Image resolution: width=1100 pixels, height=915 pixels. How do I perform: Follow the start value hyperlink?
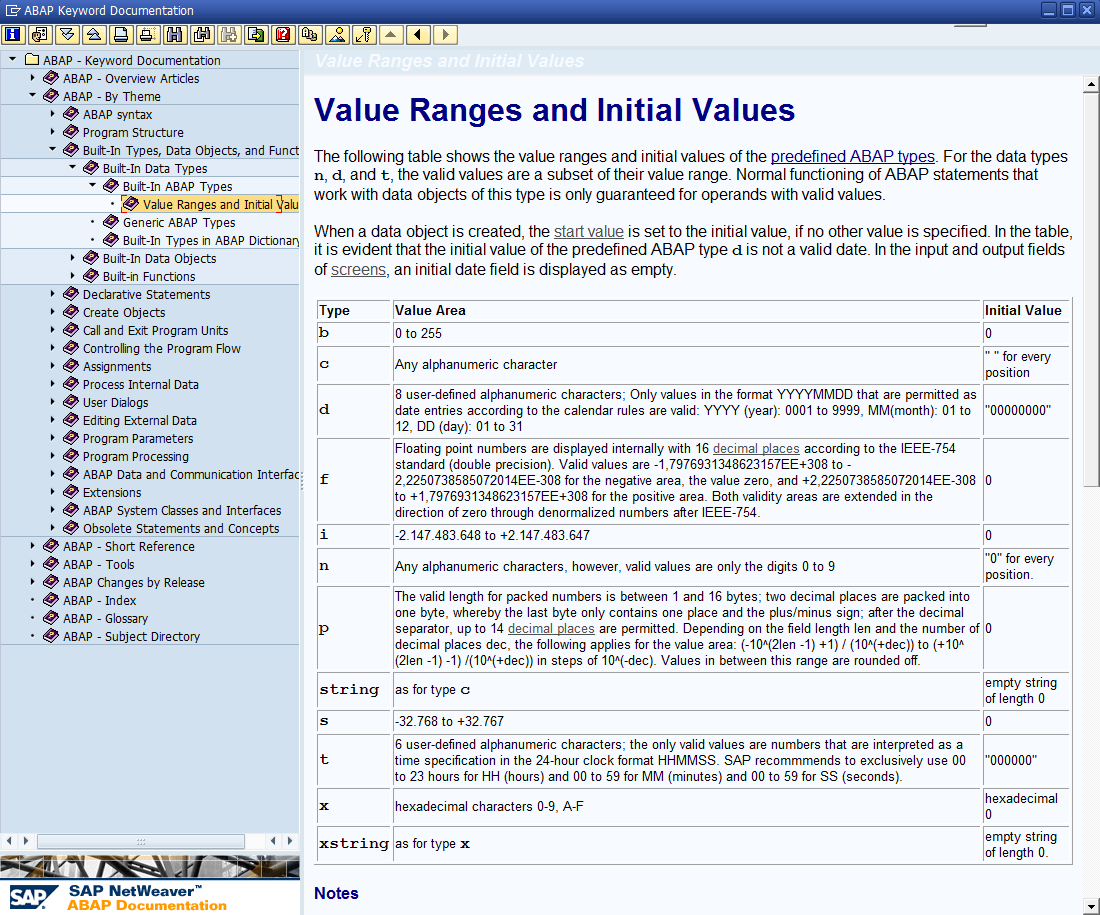589,231
